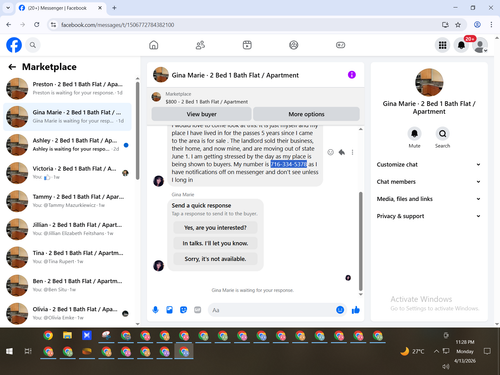
Task: Go to the Home feed icon
Action: 154,45
